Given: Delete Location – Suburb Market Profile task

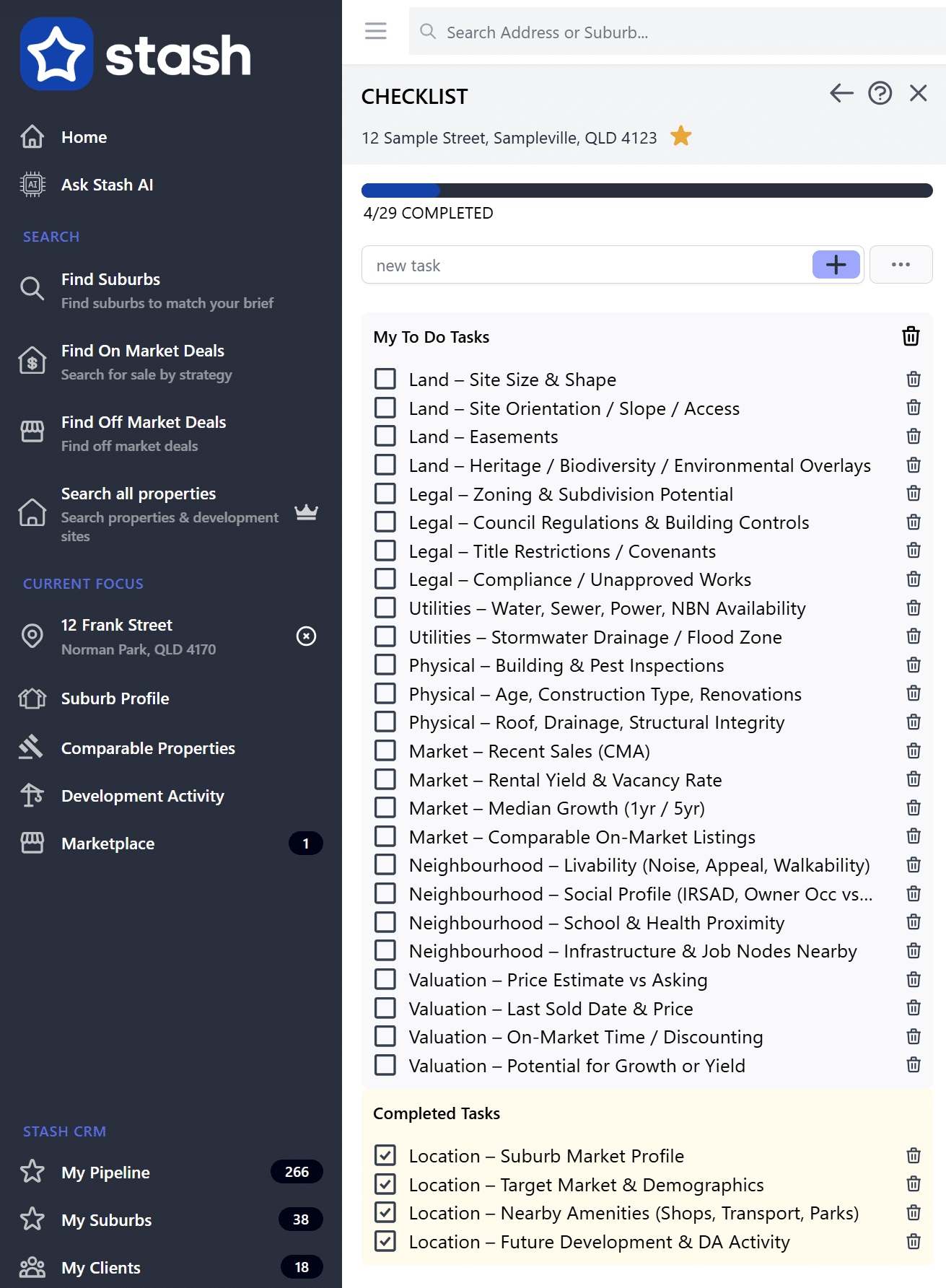Looking at the screenshot, I should [x=913, y=1156].
